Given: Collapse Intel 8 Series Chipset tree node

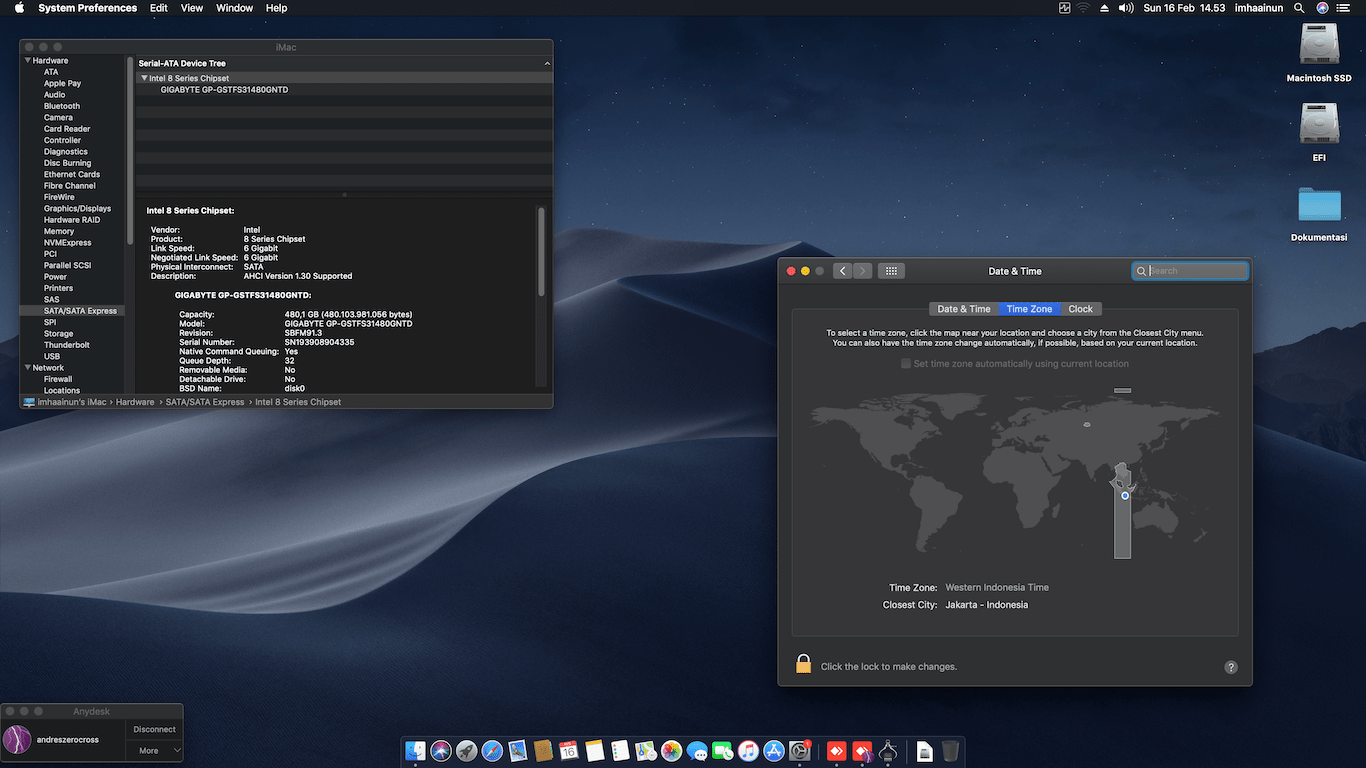Looking at the screenshot, I should point(144,78).
